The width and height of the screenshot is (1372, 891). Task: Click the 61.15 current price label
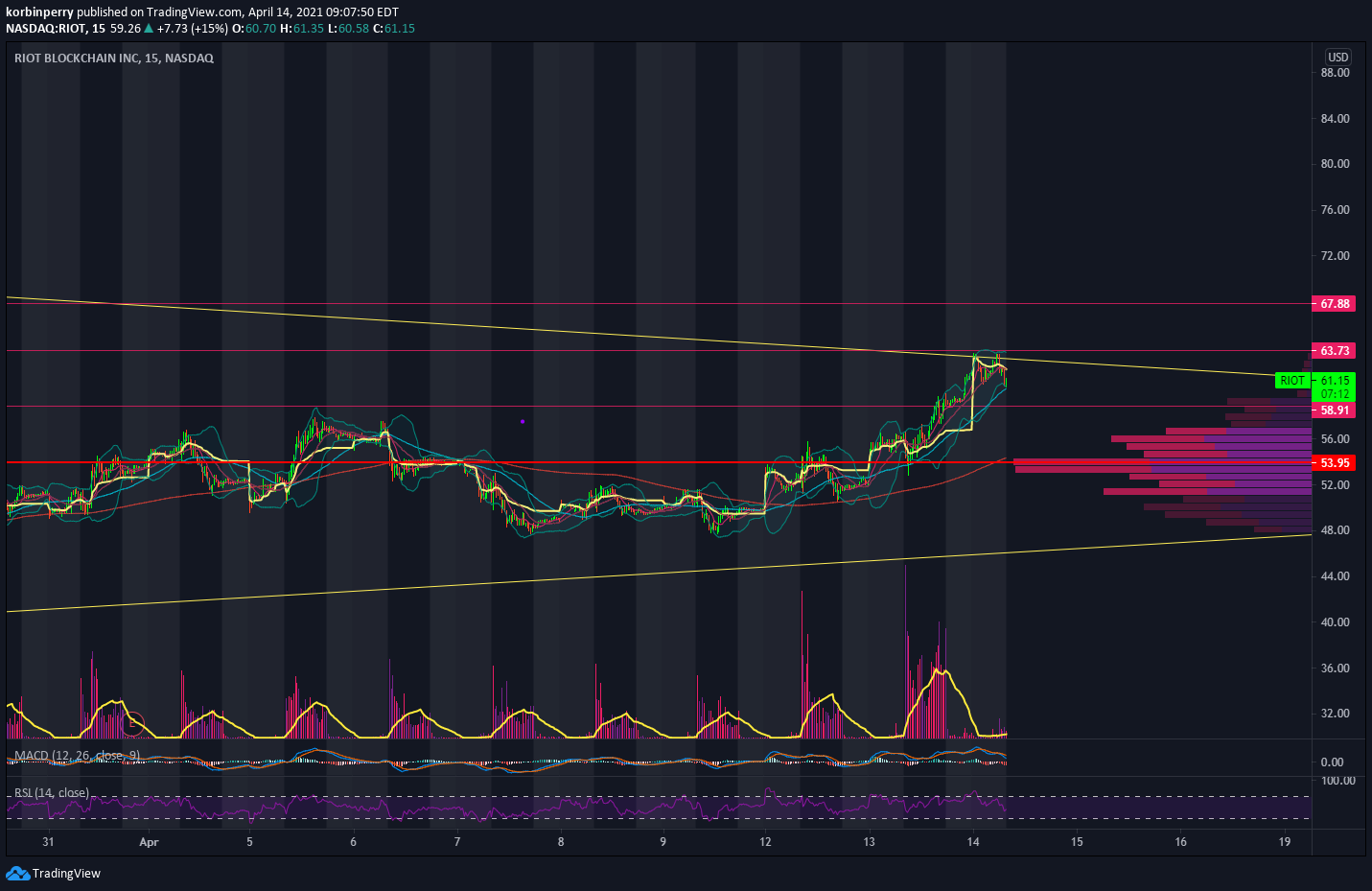coord(1335,381)
